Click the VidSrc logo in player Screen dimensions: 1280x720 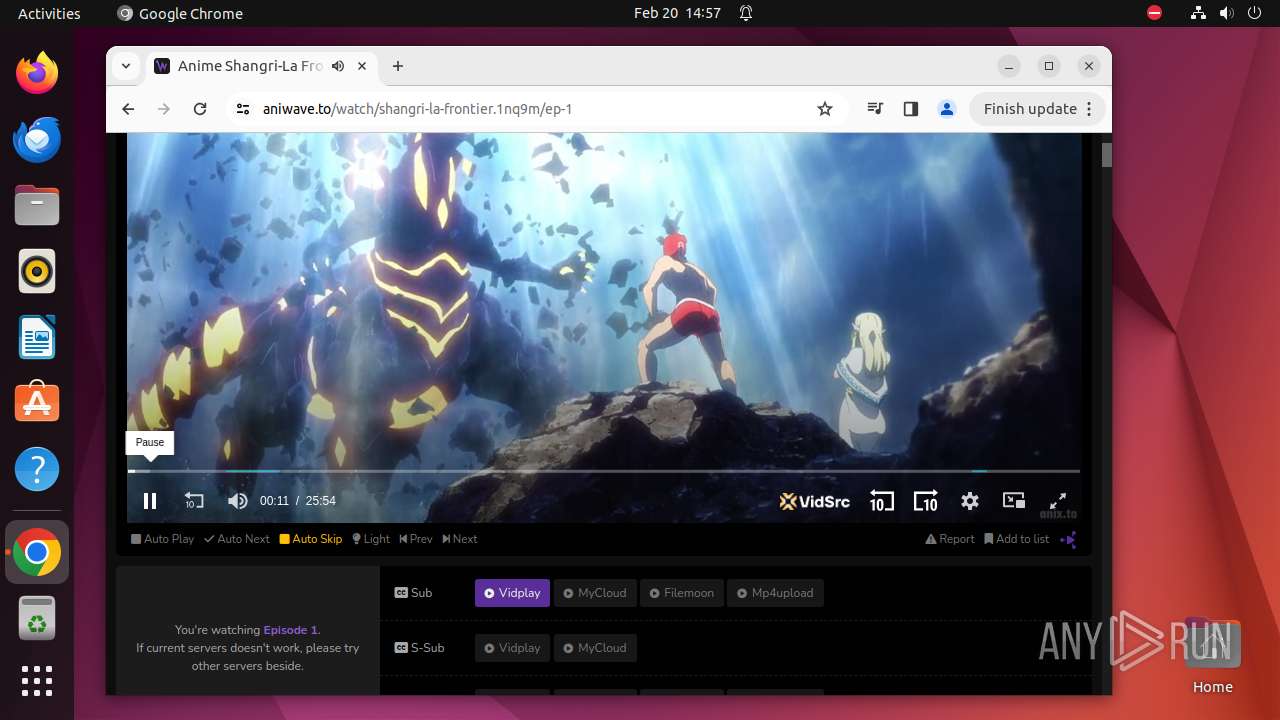[815, 501]
